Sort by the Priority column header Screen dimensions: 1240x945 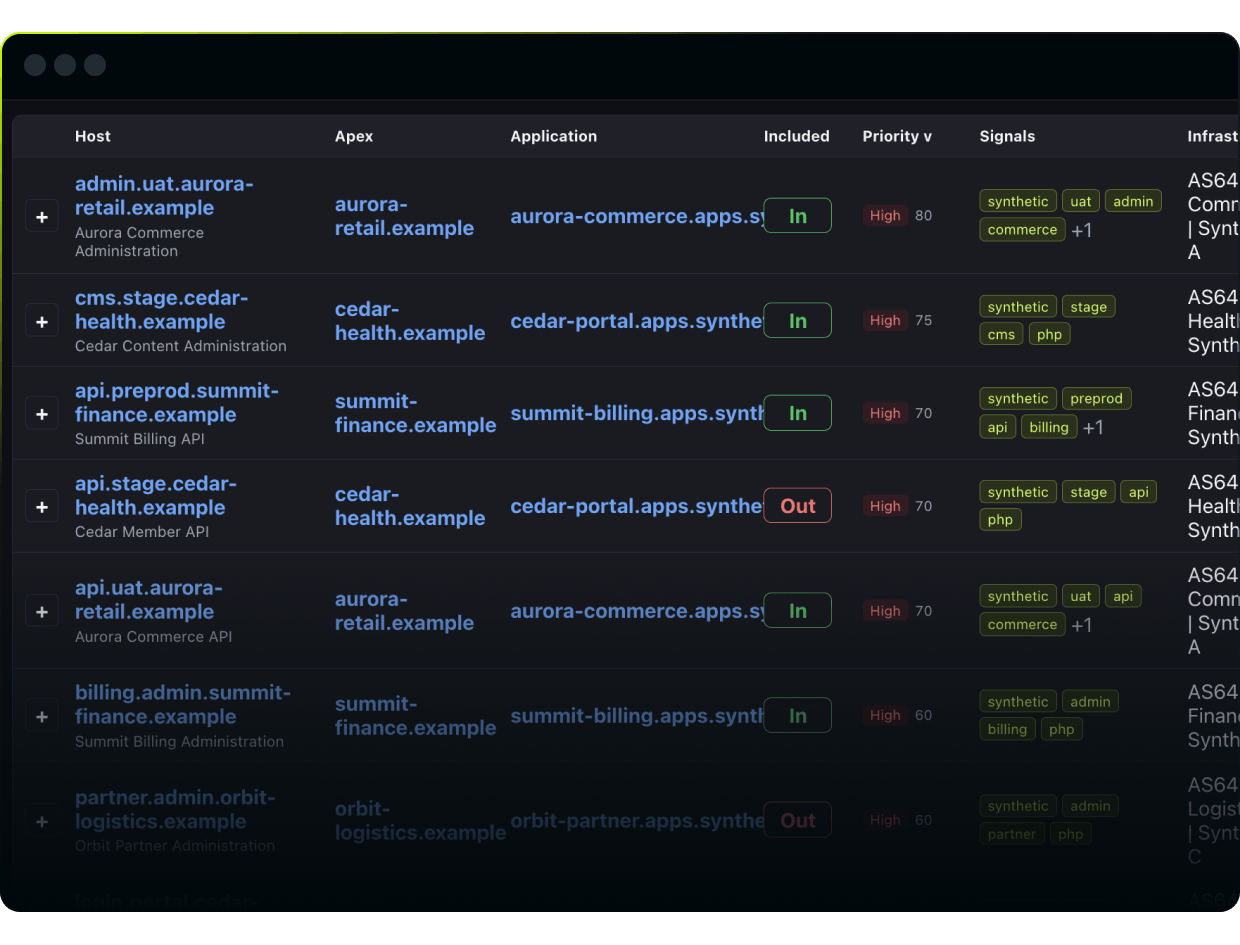pyautogui.click(x=897, y=136)
